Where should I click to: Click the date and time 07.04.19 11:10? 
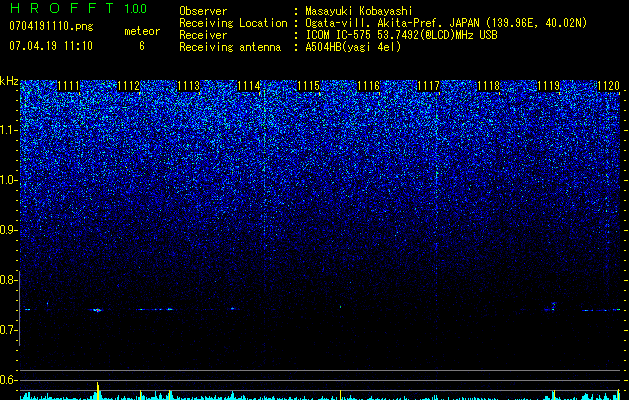[51, 46]
